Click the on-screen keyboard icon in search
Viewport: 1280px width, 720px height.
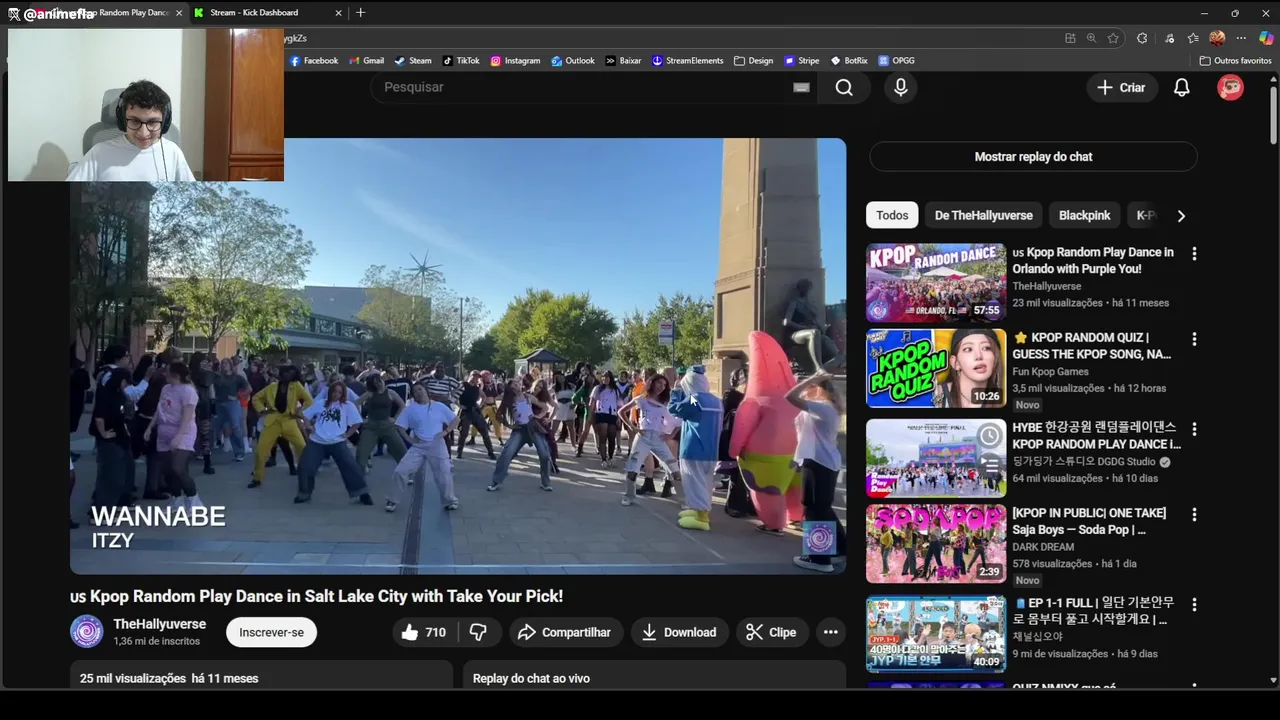801,87
